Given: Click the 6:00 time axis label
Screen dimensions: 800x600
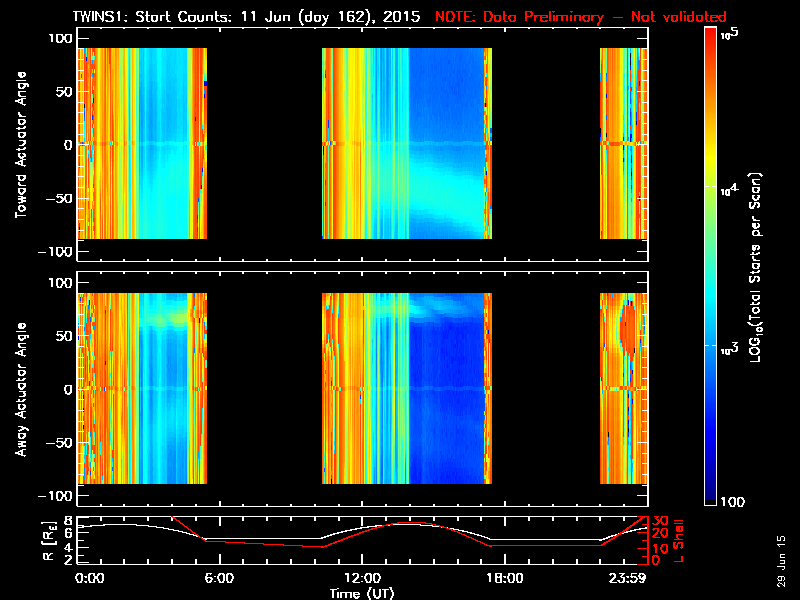Looking at the screenshot, I should point(219,579).
